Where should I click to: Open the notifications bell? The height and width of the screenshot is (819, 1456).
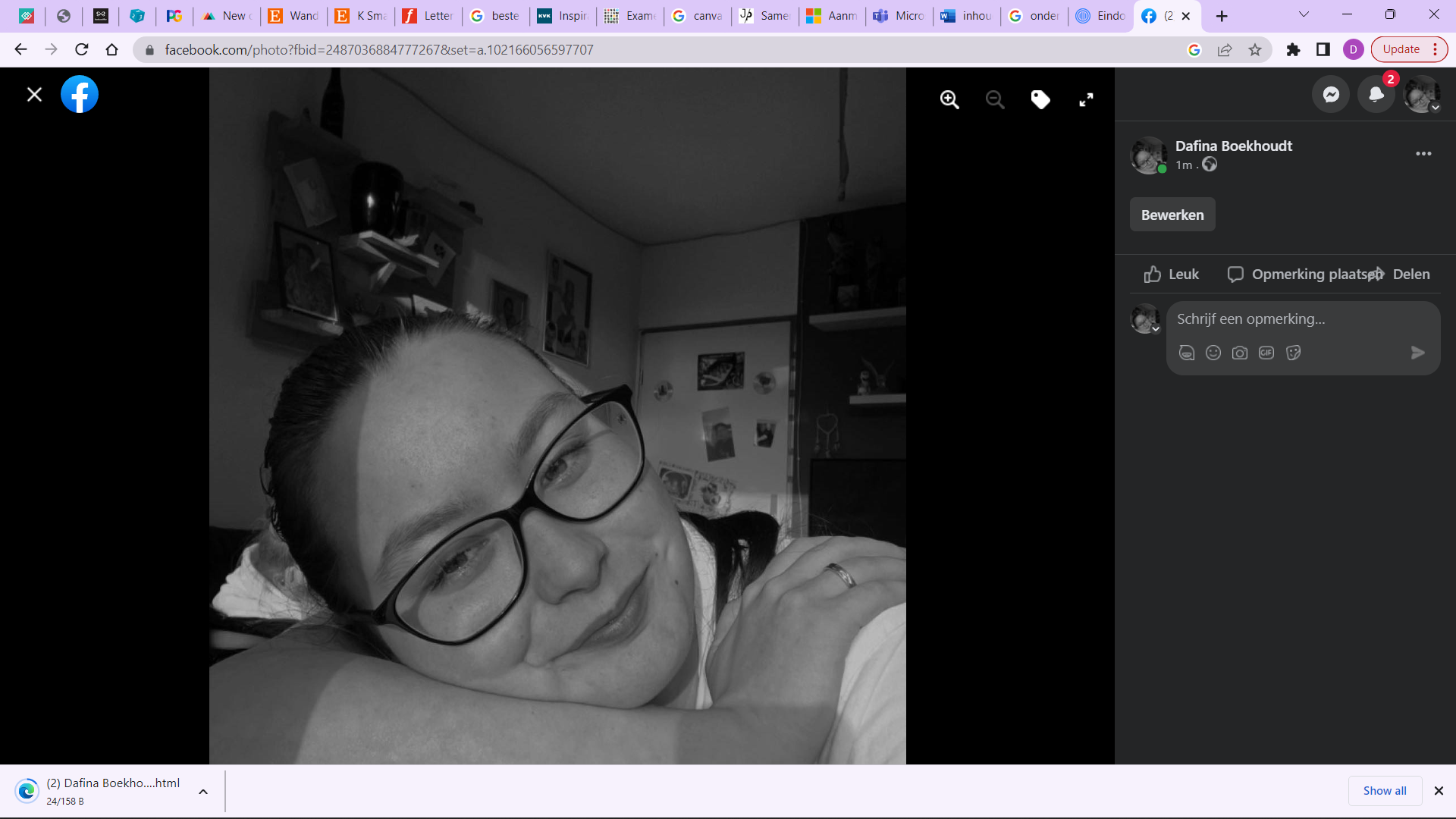(1376, 95)
